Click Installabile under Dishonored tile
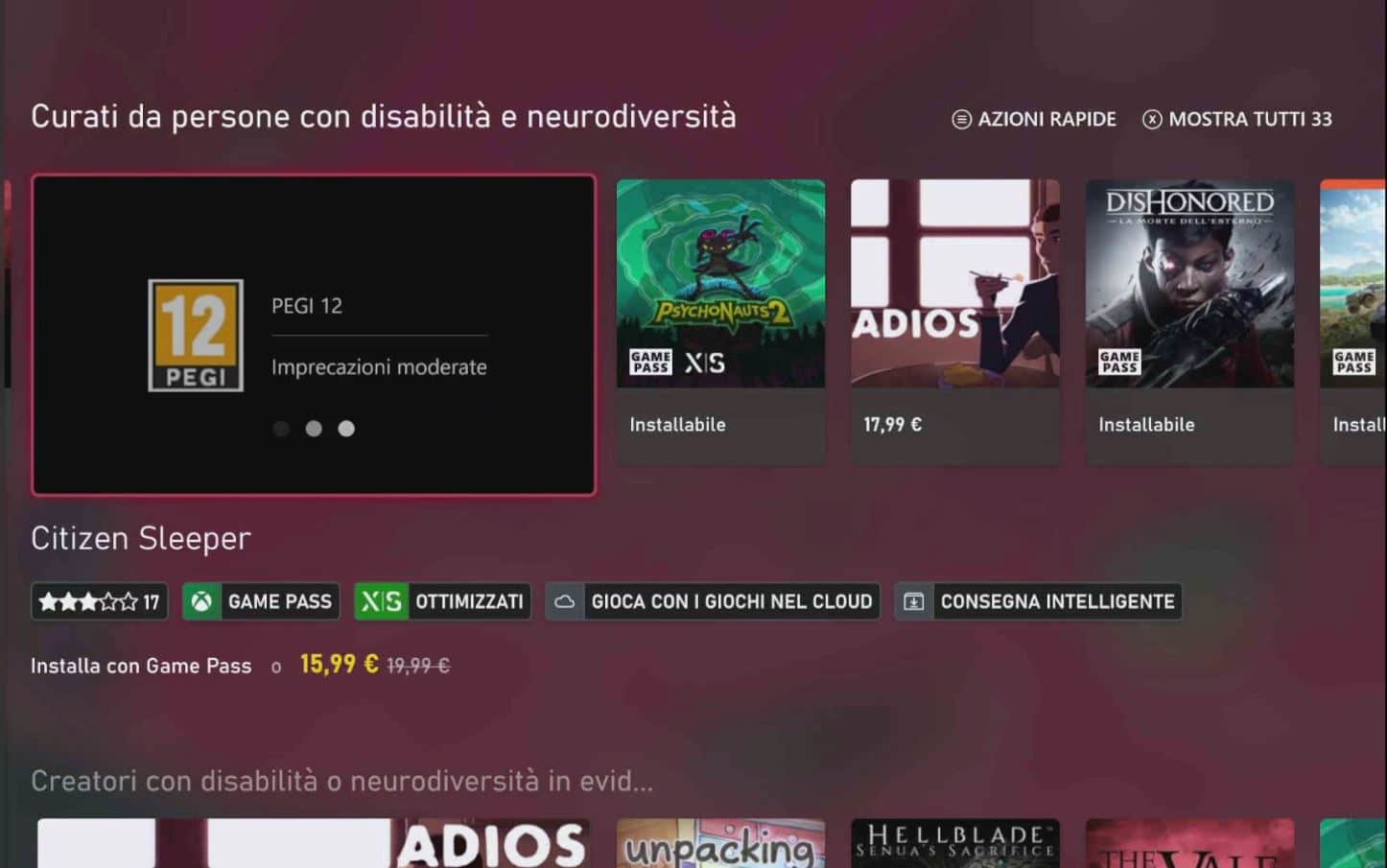Screen dimensions: 1387x868 1146,425
